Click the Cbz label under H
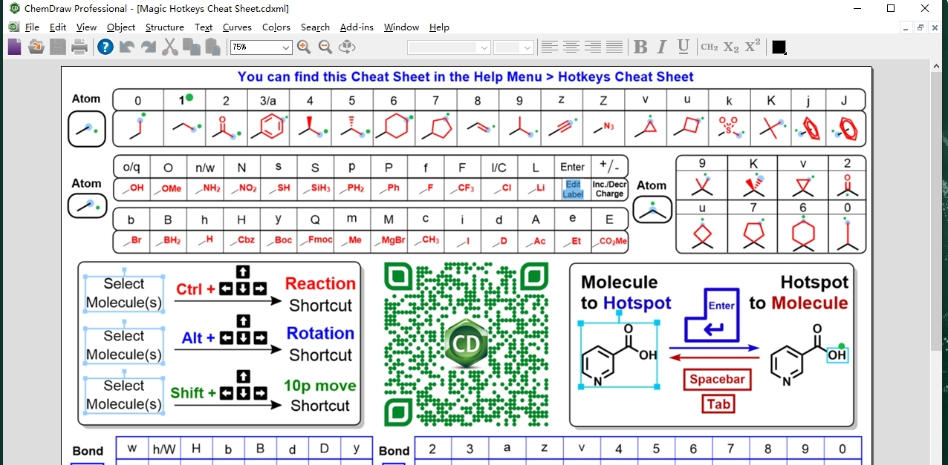Viewport: 948px width, 465px height. (246, 239)
